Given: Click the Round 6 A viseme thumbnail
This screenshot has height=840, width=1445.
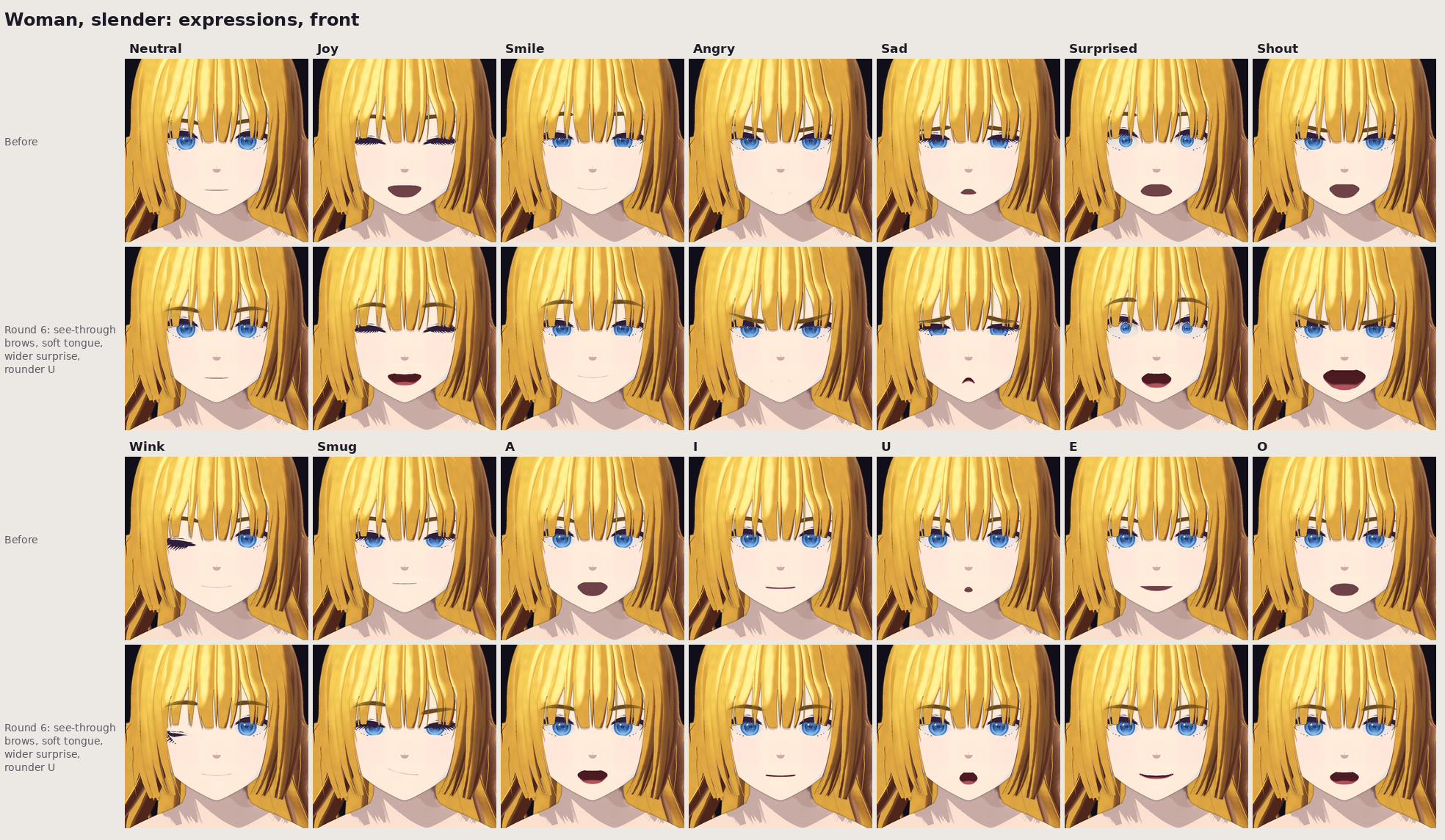Looking at the screenshot, I should 593,736.
